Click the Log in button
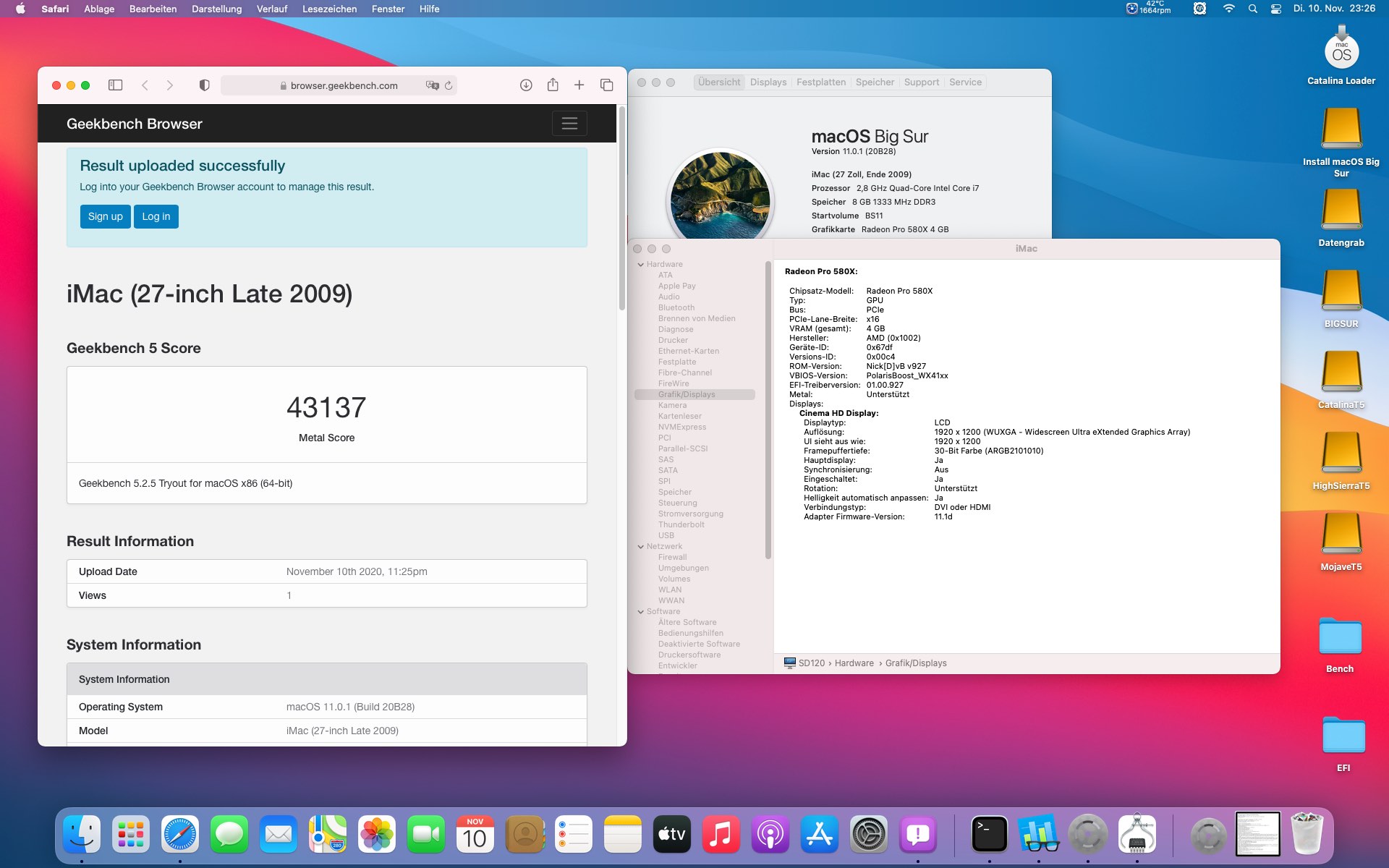Viewport: 1389px width, 868px height. (x=156, y=216)
